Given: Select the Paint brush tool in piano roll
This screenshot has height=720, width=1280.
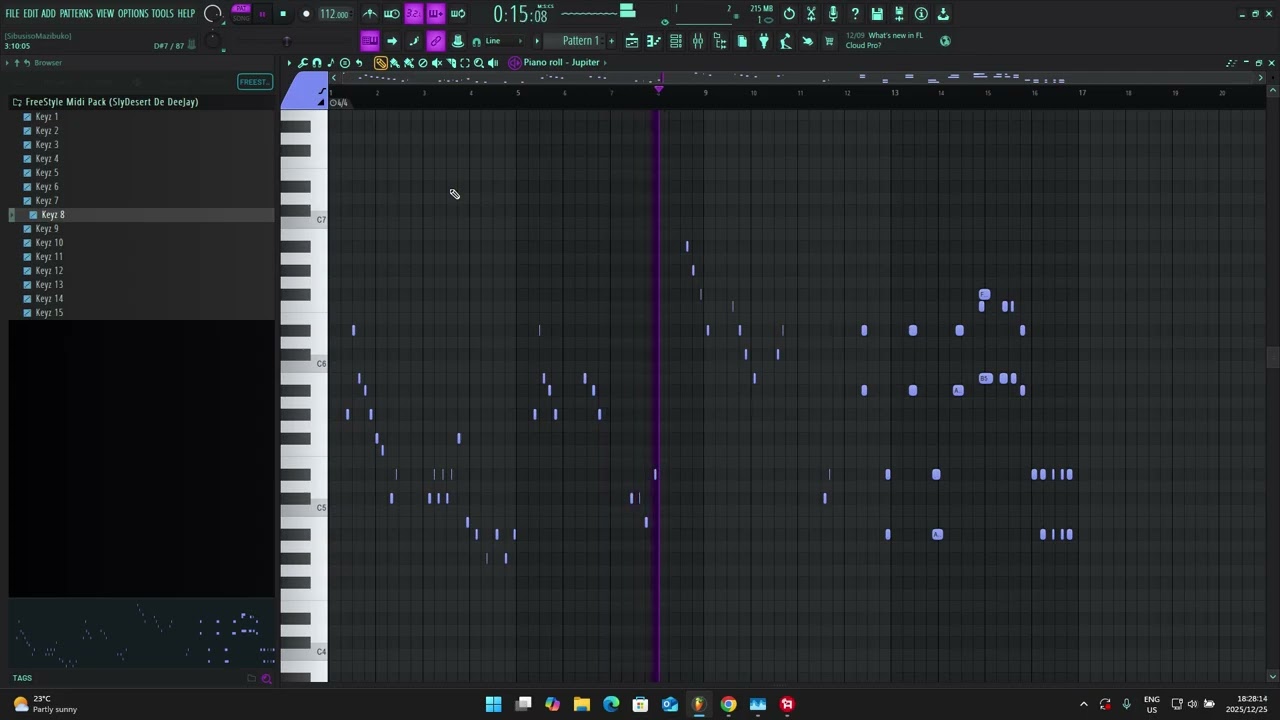Looking at the screenshot, I should 395,63.
